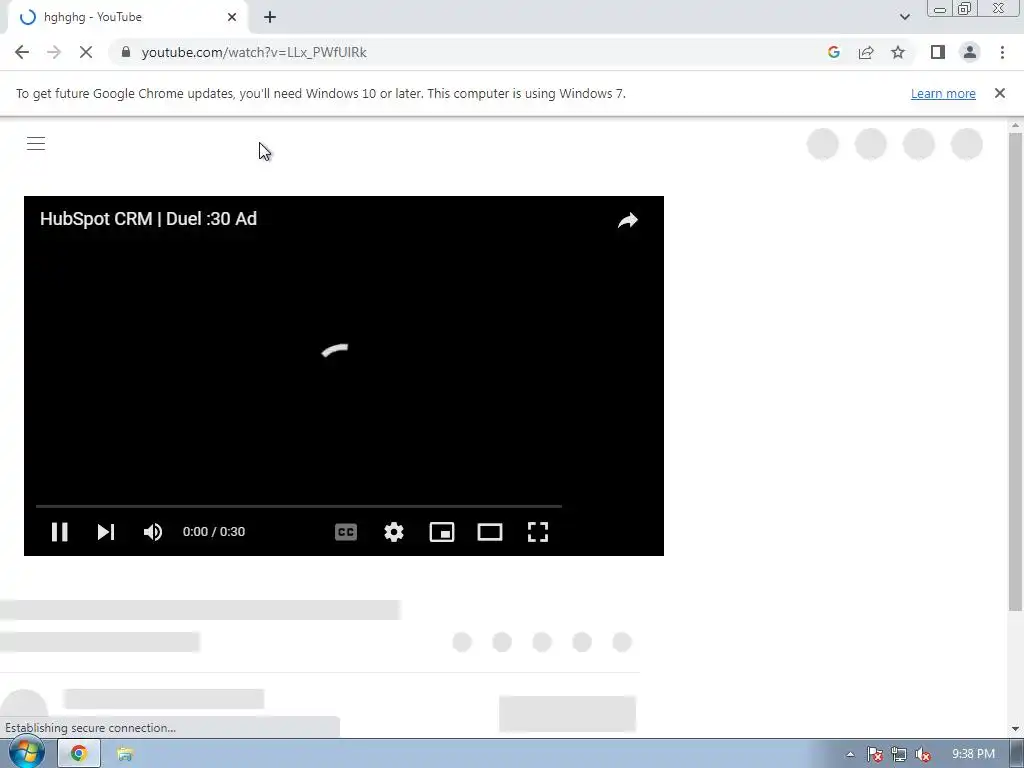Open Chrome profile avatar
The image size is (1024, 768).
[970, 52]
